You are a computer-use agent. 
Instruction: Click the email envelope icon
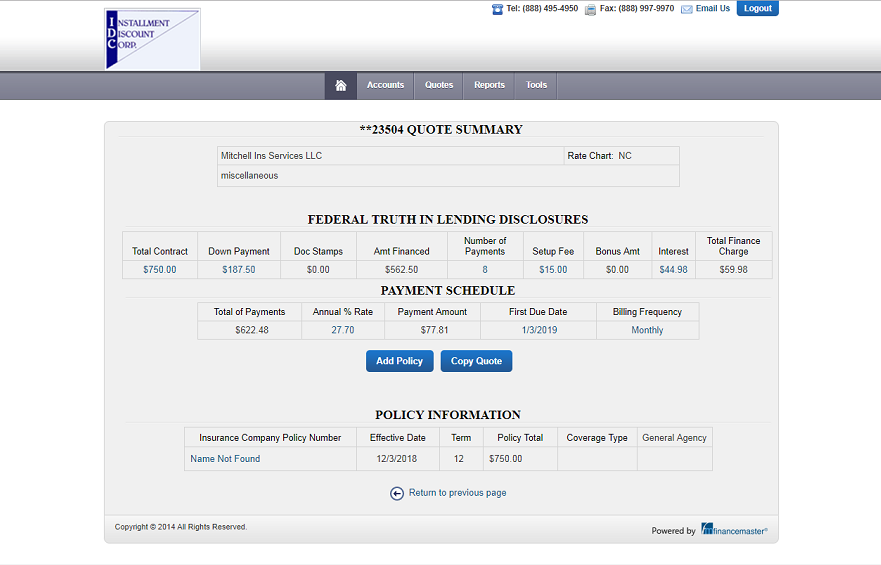coord(686,9)
